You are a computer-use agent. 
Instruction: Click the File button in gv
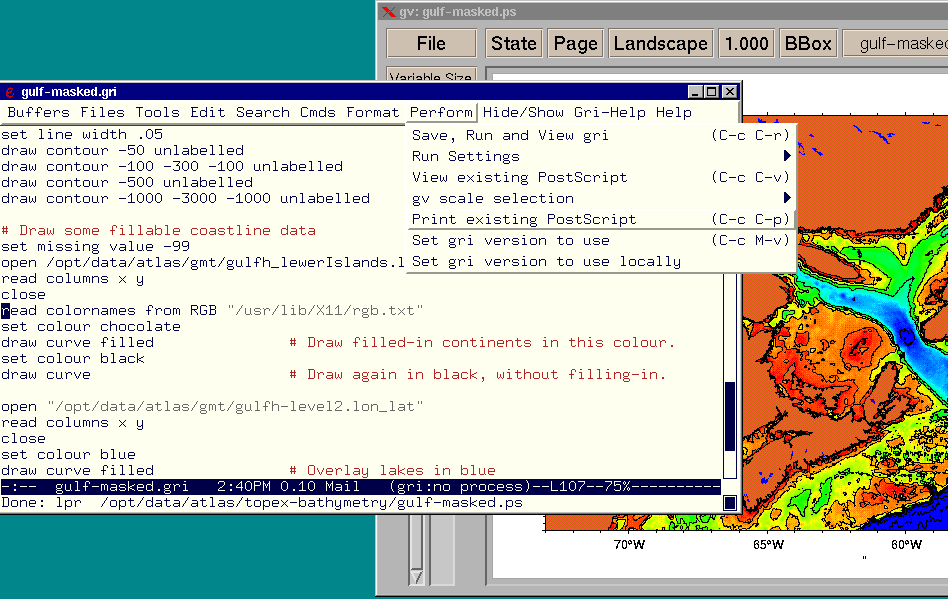431,43
